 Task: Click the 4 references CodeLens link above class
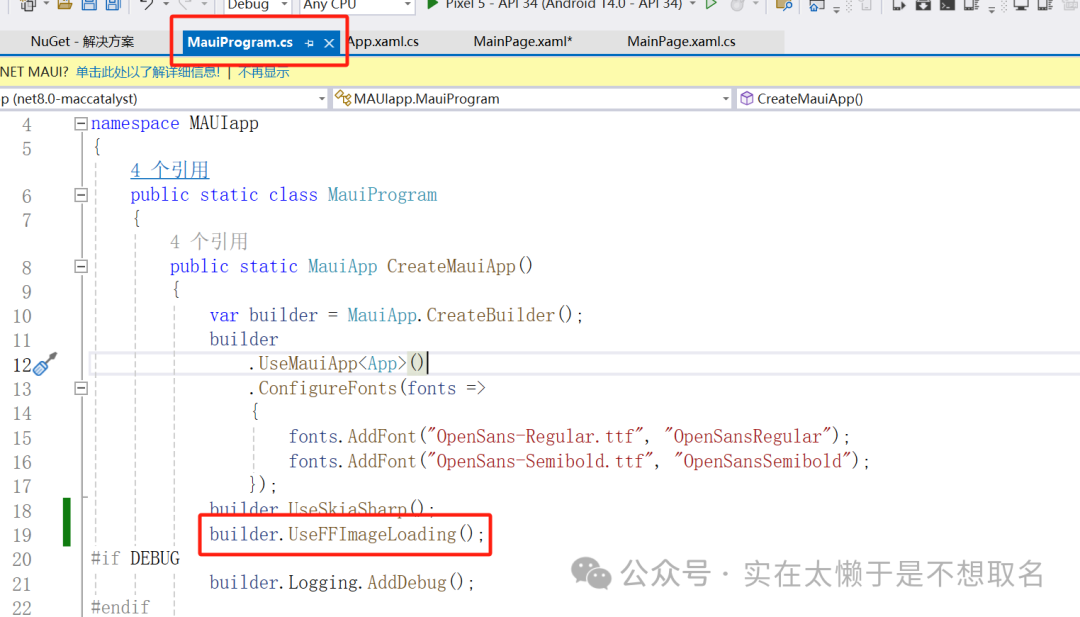pyautogui.click(x=169, y=170)
